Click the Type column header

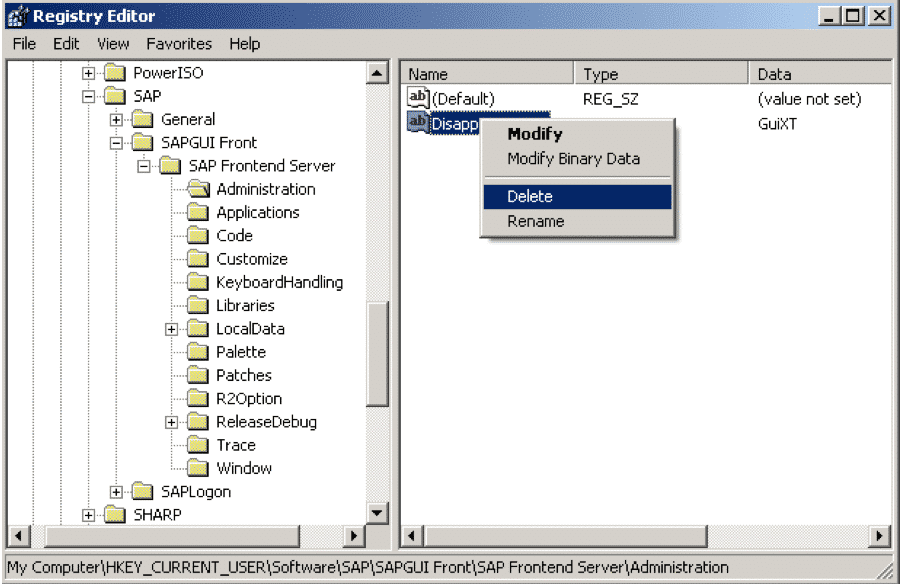click(662, 74)
